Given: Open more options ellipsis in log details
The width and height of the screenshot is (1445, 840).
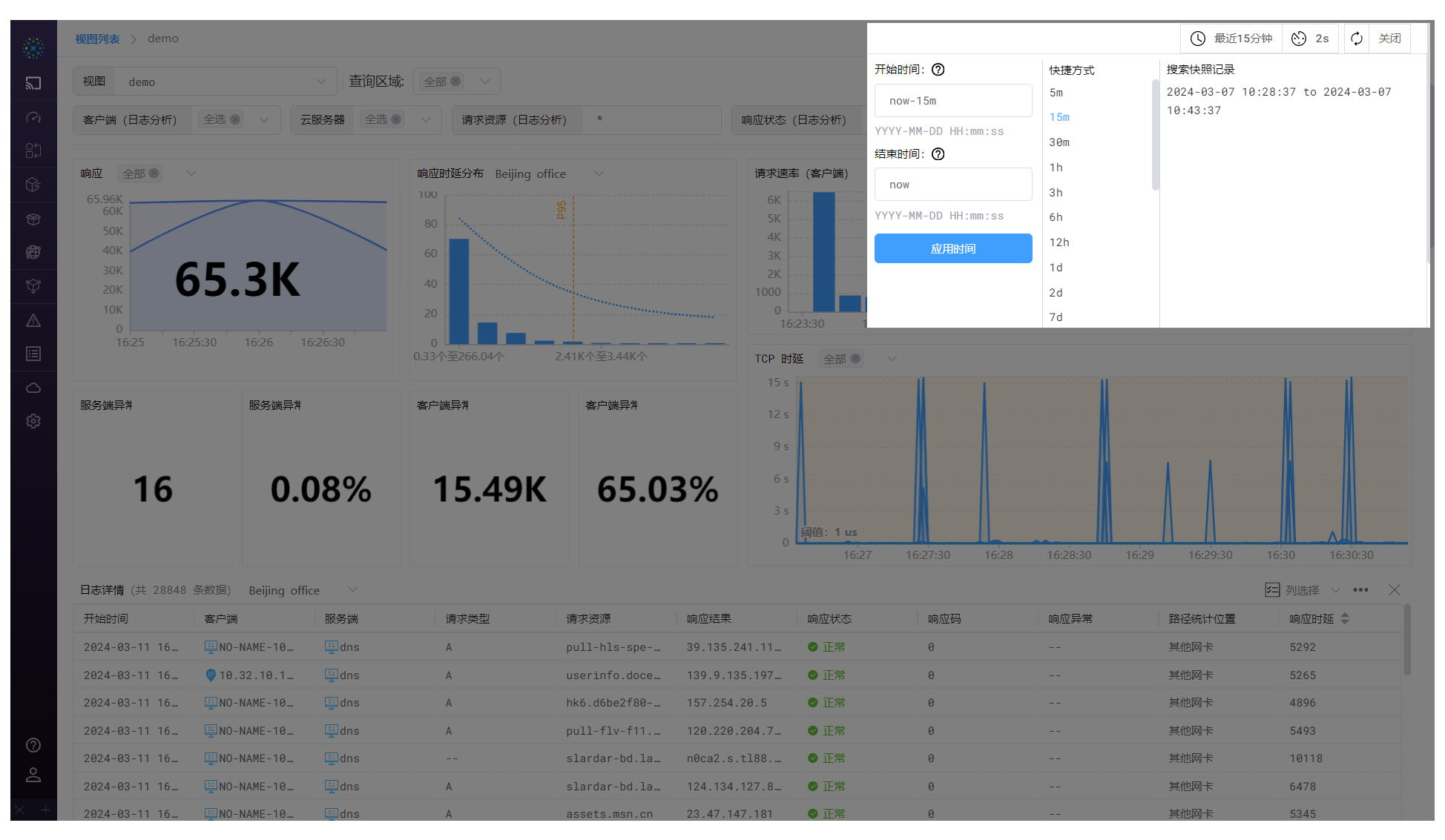Looking at the screenshot, I should tap(1360, 590).
